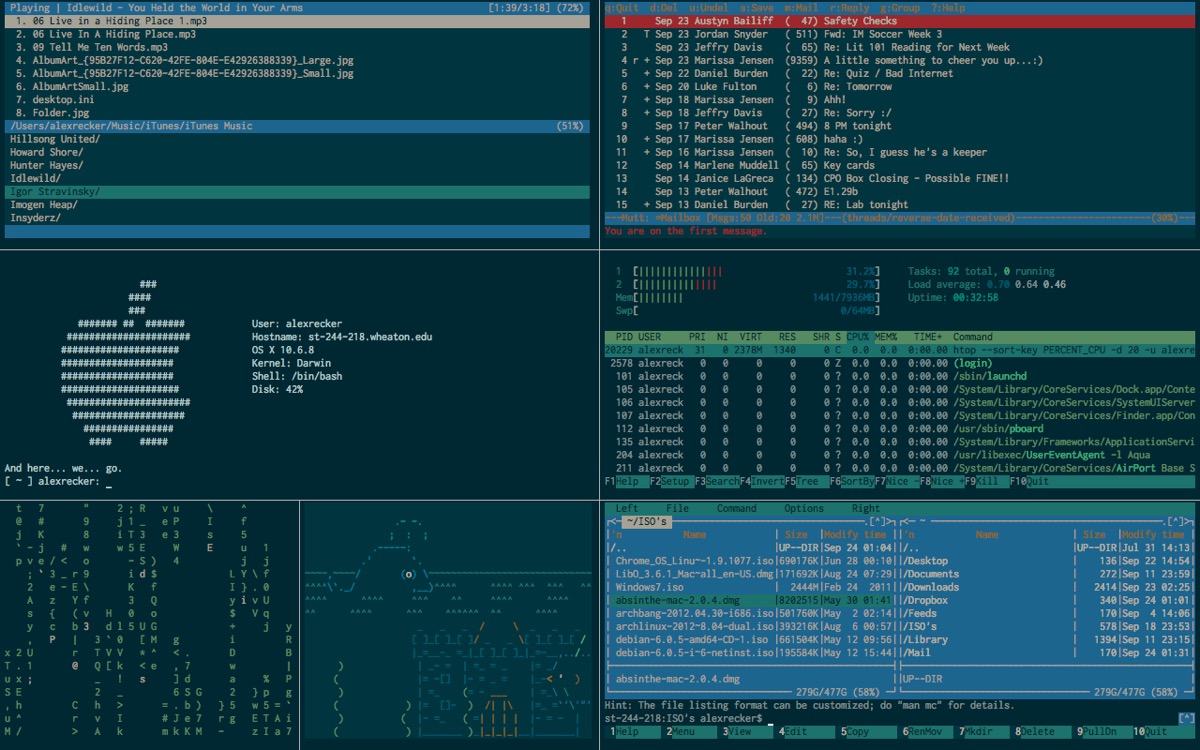Click the [^] history arrow on ~/ISO's panel

click(878, 522)
